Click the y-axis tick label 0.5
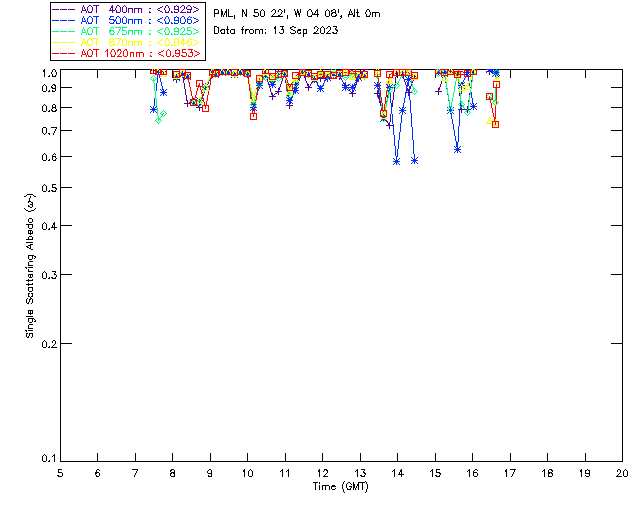The height and width of the screenshot is (512, 640). click(x=49, y=188)
